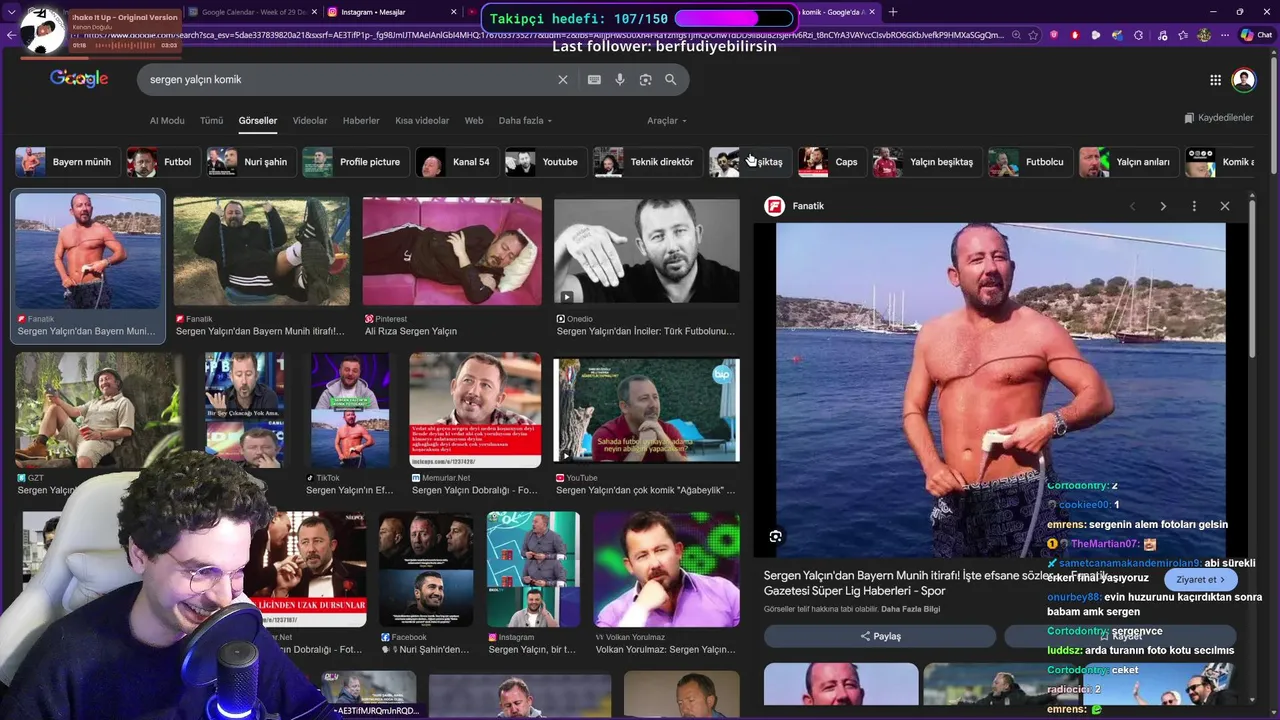Screen dimensions: 1280x720
Task: Click the search query input field
Action: pyautogui.click(x=345, y=80)
